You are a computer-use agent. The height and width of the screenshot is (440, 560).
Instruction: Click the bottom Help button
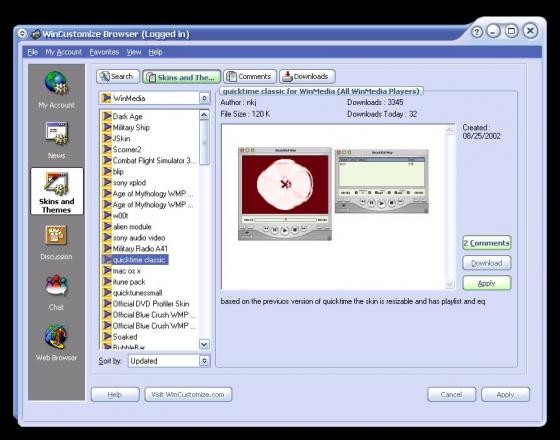tap(115, 395)
